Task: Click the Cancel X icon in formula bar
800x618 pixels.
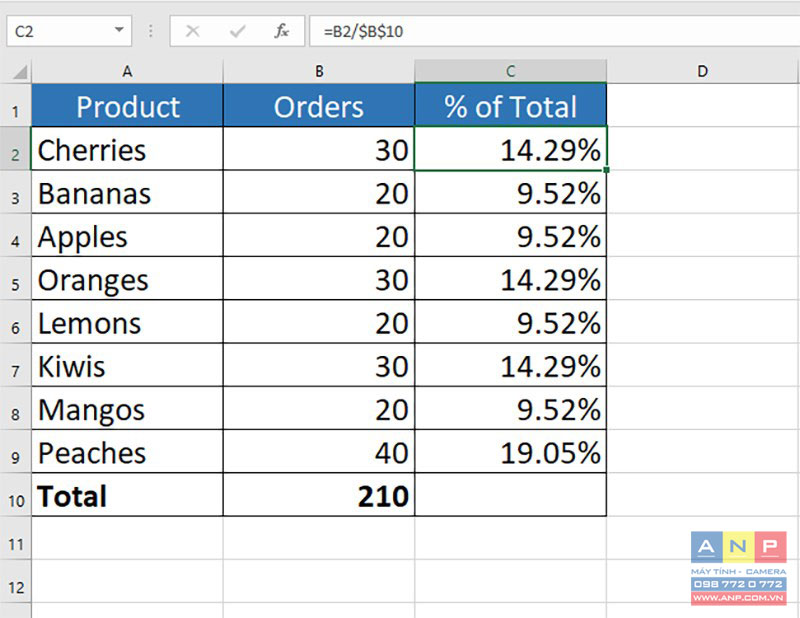Action: click(x=192, y=31)
